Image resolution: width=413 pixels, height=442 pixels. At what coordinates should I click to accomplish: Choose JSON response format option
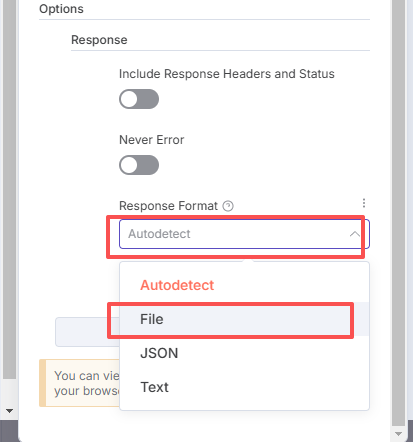(244, 353)
